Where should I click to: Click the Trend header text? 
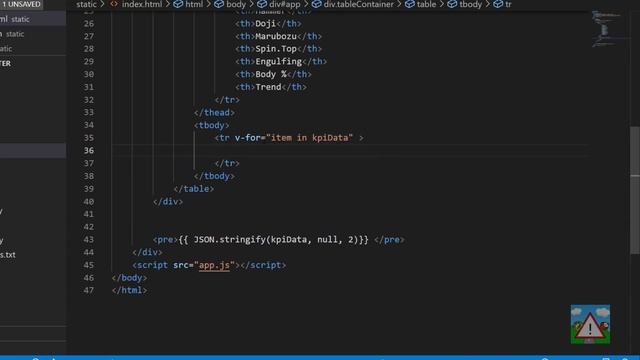click(268, 87)
